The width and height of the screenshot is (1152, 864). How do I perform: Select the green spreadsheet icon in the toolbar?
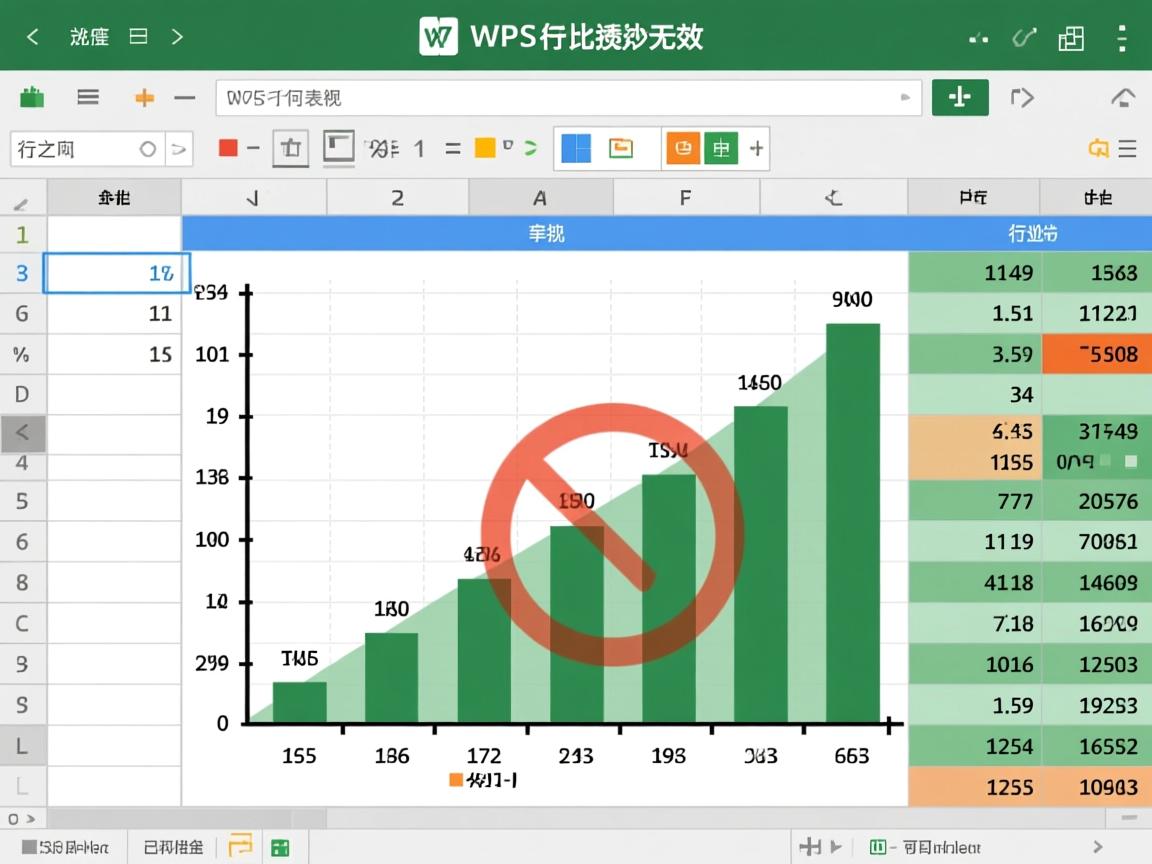coord(31,97)
